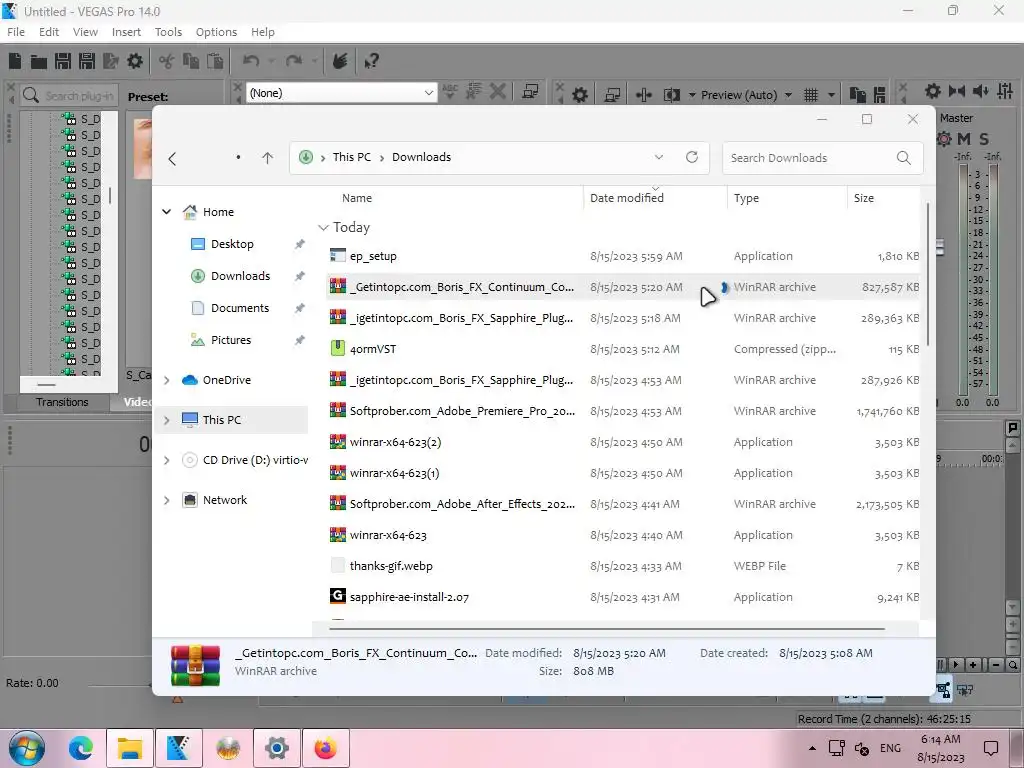Open the Preview (Auto) quality dropdown

pos(788,95)
